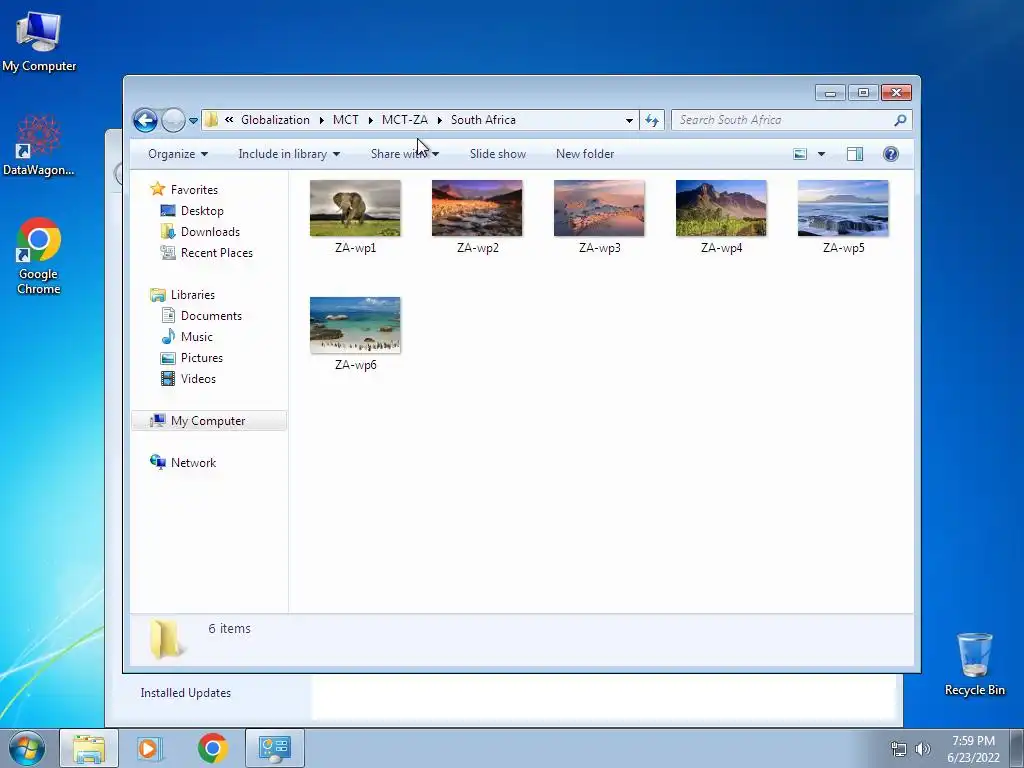
Task: Open the Share with menu
Action: click(x=405, y=154)
